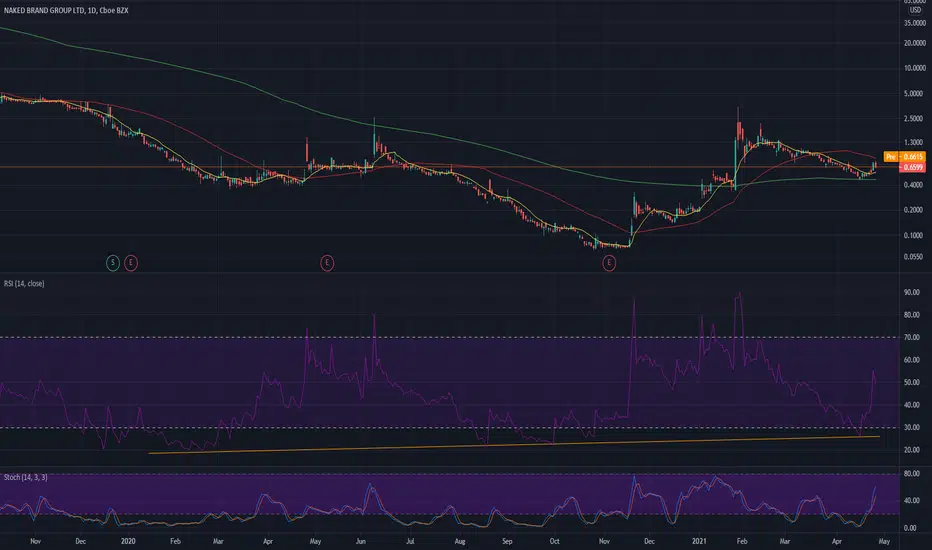932x550 pixels.
Task: Click the 70.00 RSI scale label
Action: [912, 337]
